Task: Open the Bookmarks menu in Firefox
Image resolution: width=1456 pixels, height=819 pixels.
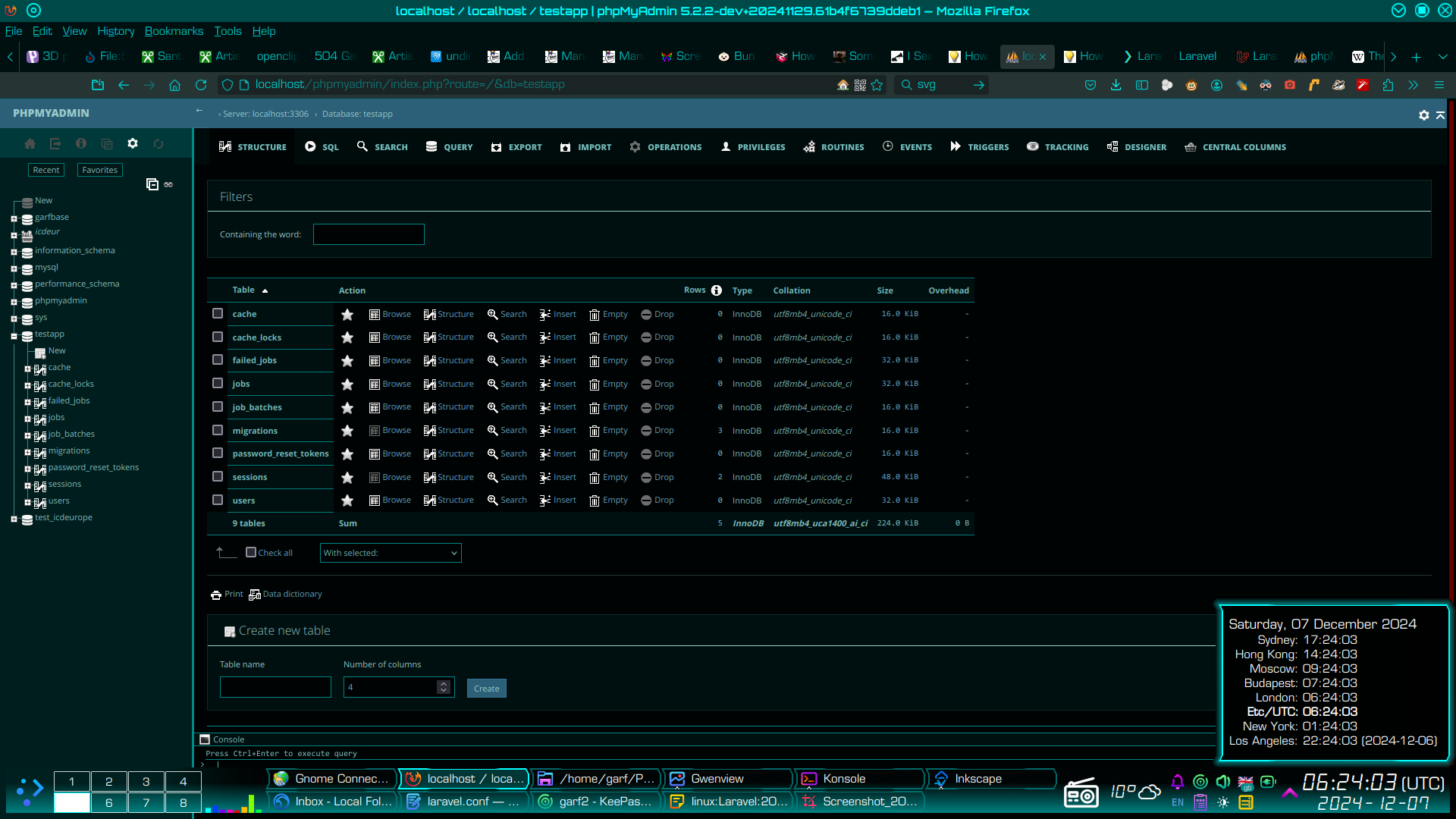Action: pyautogui.click(x=174, y=31)
